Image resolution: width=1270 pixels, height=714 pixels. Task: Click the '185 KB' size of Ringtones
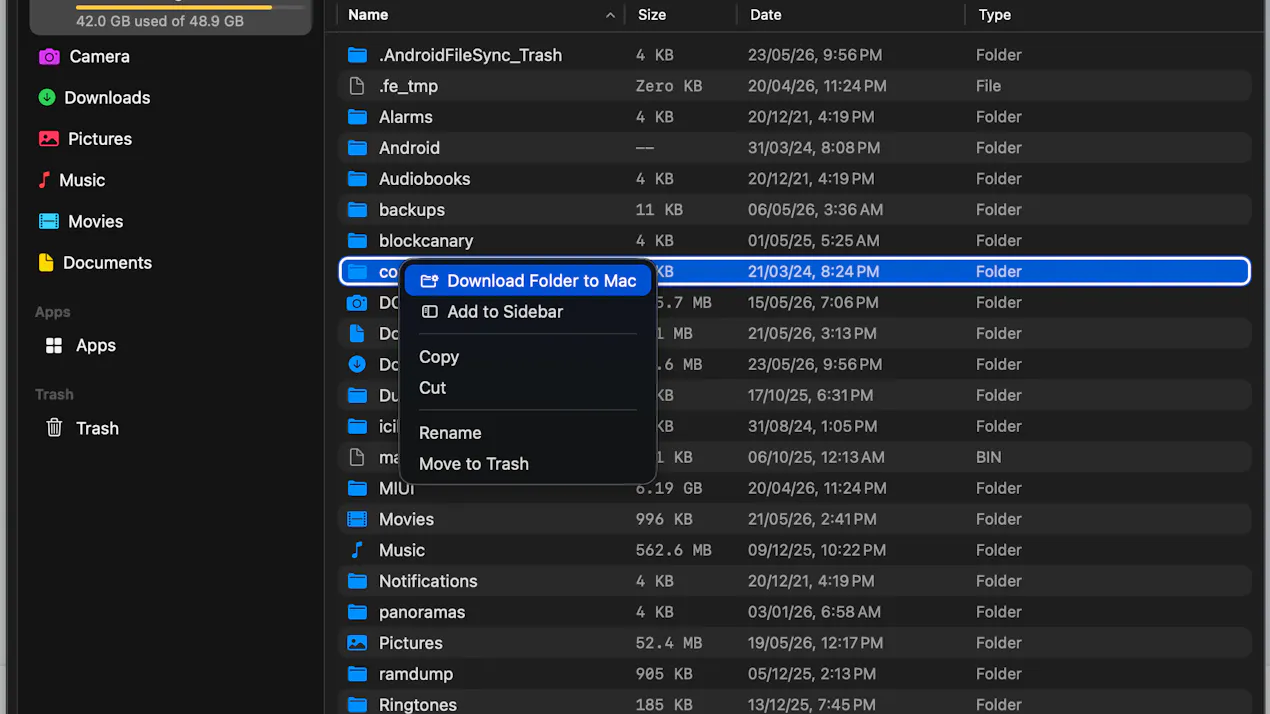[664, 705]
